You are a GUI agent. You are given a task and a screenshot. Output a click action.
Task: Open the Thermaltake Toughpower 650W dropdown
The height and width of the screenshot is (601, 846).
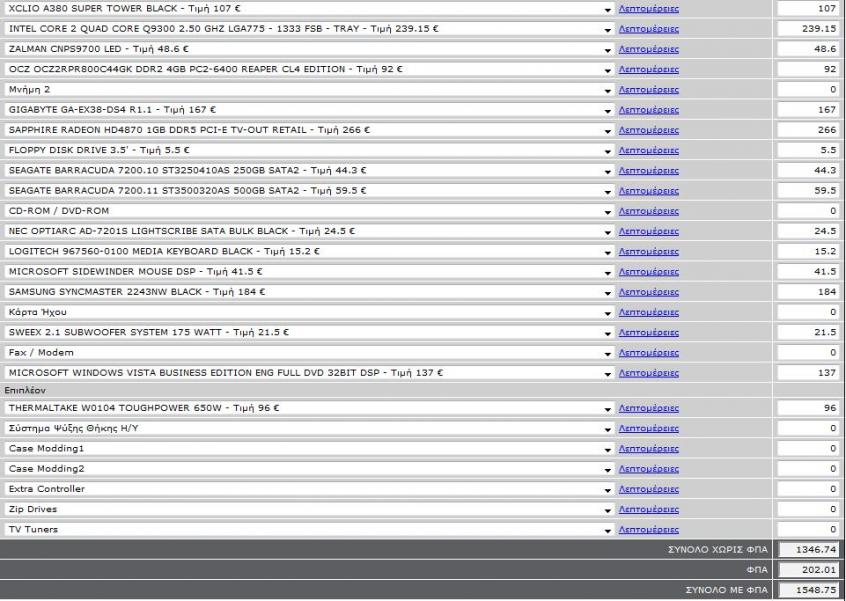click(x=309, y=408)
